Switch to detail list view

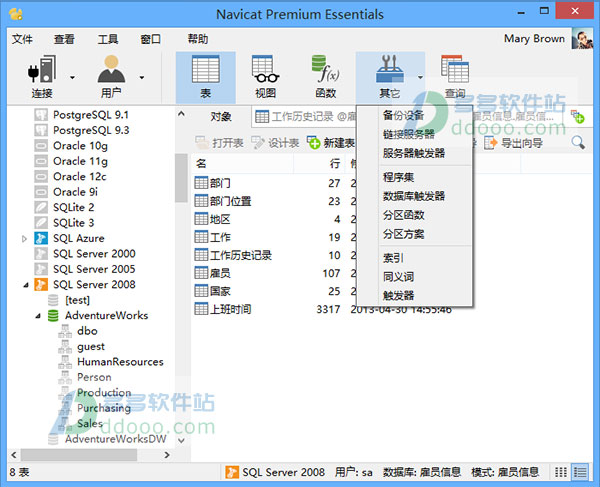click(580, 472)
